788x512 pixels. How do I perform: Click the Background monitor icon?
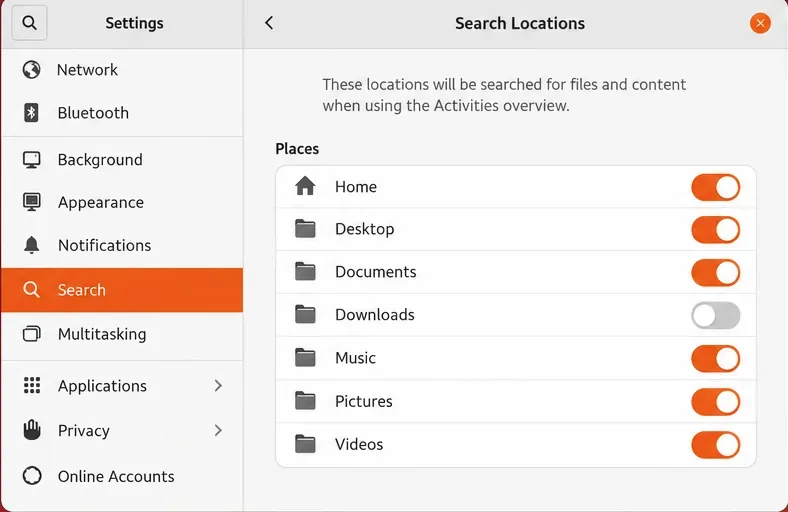coord(32,160)
